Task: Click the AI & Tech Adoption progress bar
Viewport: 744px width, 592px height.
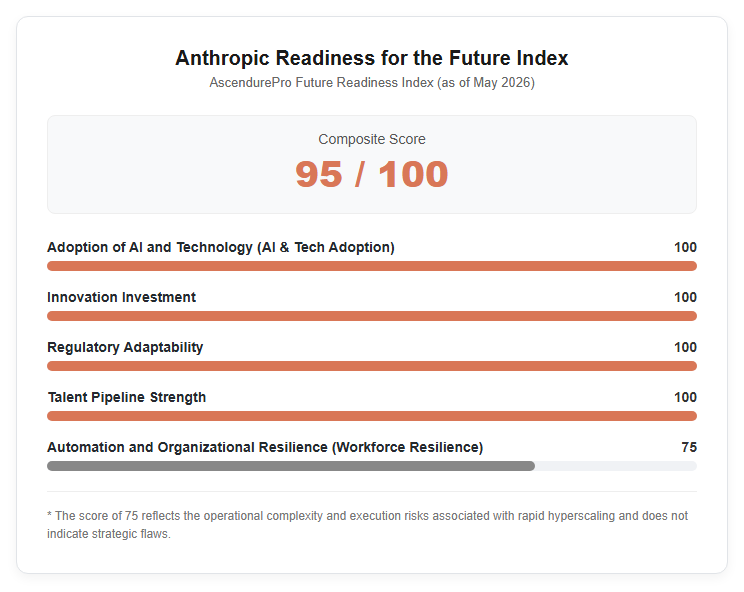Action: point(372,266)
